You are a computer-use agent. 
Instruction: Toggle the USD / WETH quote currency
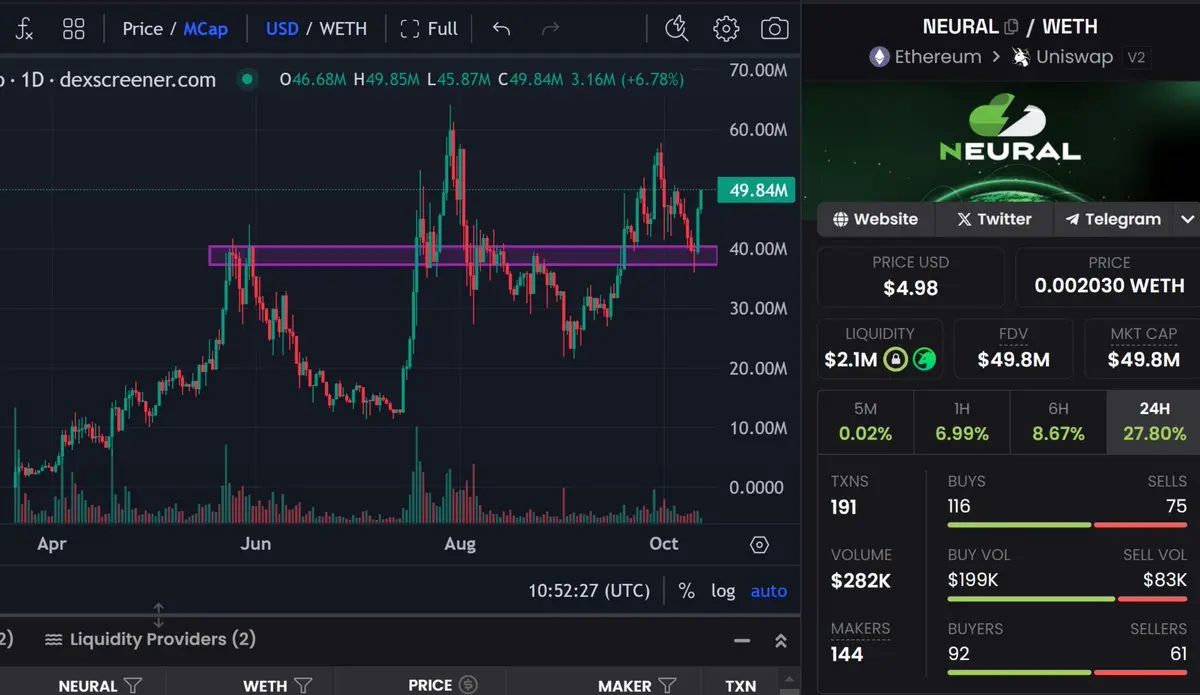[x=316, y=29]
